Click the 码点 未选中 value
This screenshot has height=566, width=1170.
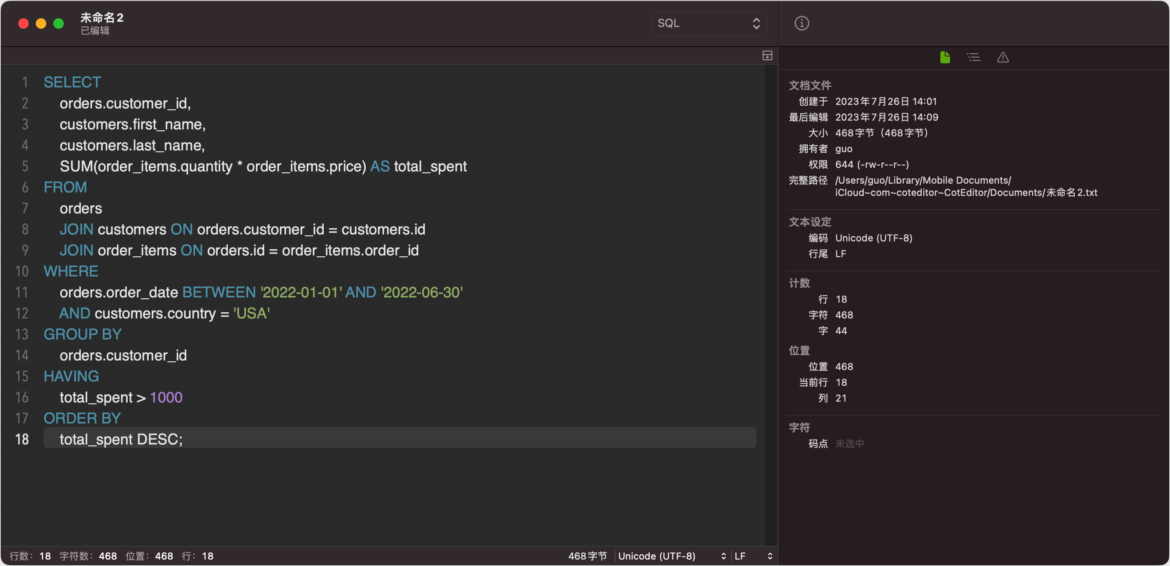tap(850, 444)
